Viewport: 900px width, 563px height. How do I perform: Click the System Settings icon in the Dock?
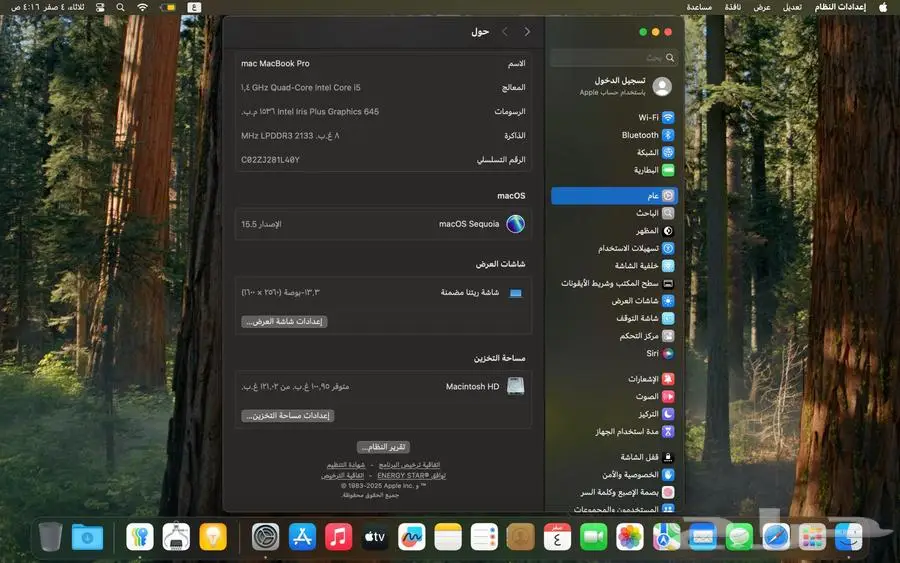coord(265,537)
